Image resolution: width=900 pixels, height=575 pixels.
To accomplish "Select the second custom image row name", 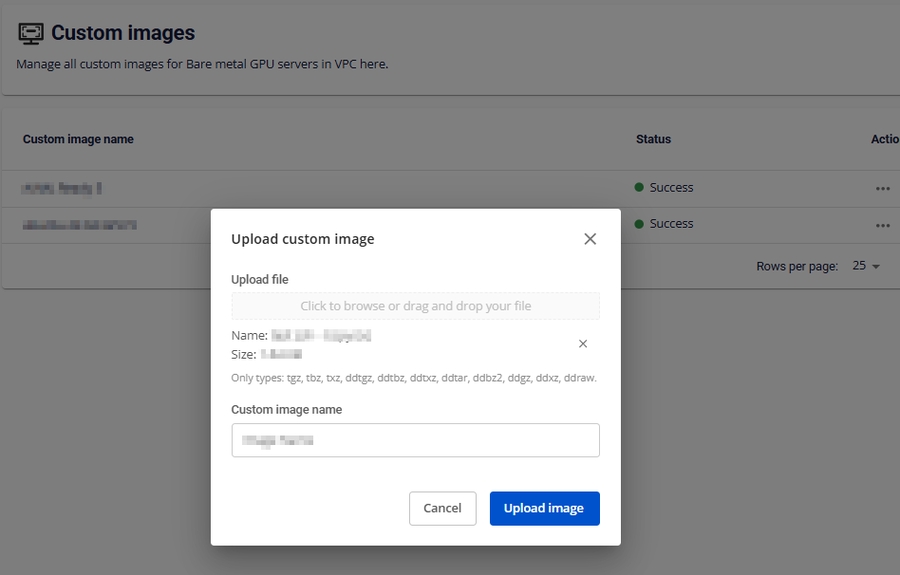I will [80, 225].
